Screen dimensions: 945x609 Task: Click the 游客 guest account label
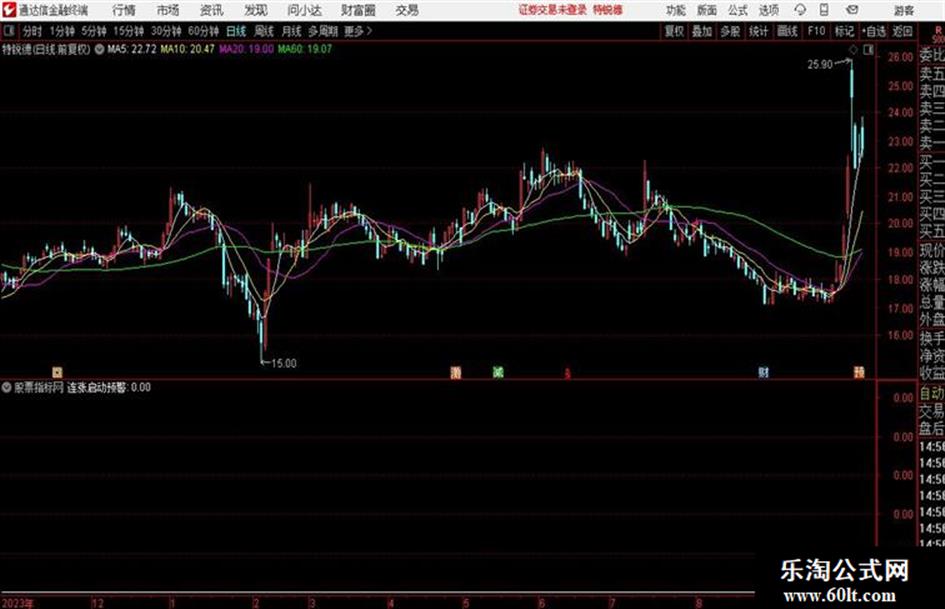tap(904, 11)
